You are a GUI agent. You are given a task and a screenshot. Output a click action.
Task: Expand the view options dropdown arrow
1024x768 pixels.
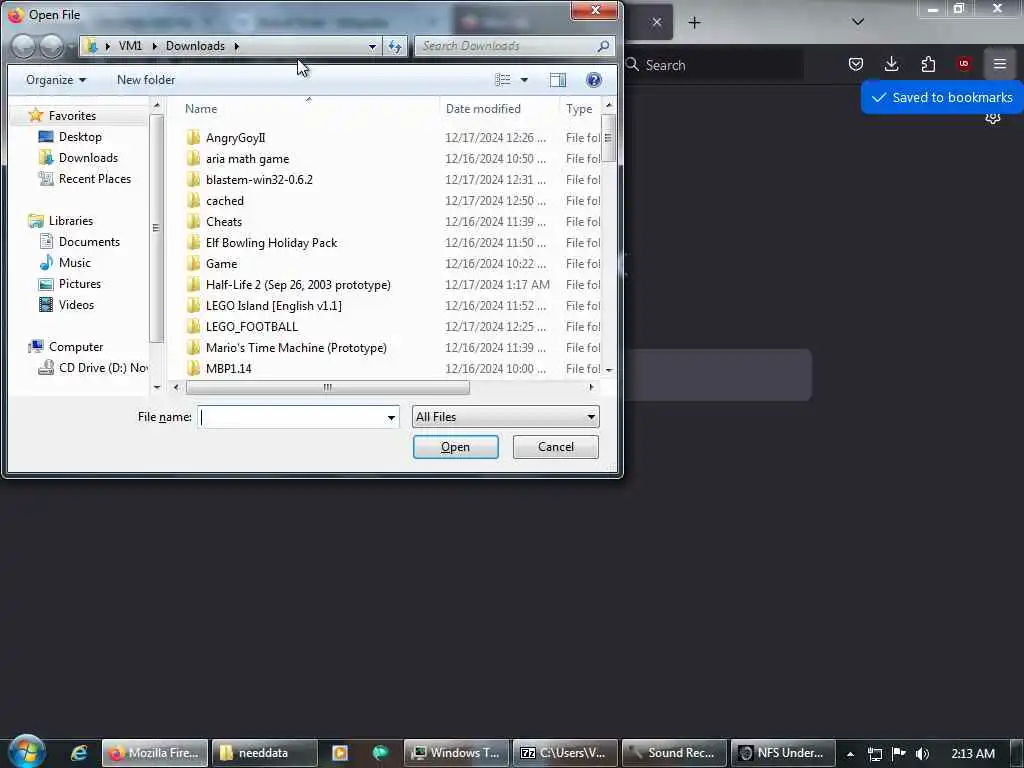click(524, 80)
